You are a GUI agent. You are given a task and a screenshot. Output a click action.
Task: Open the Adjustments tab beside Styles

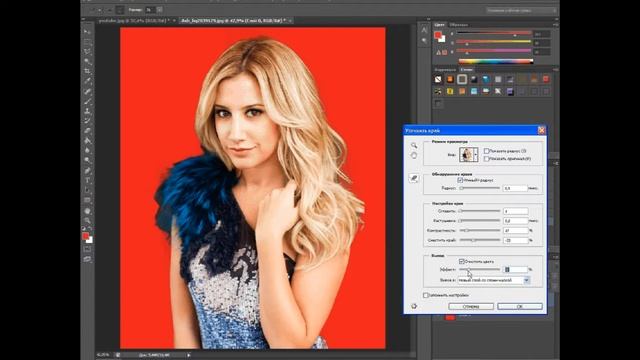445,70
